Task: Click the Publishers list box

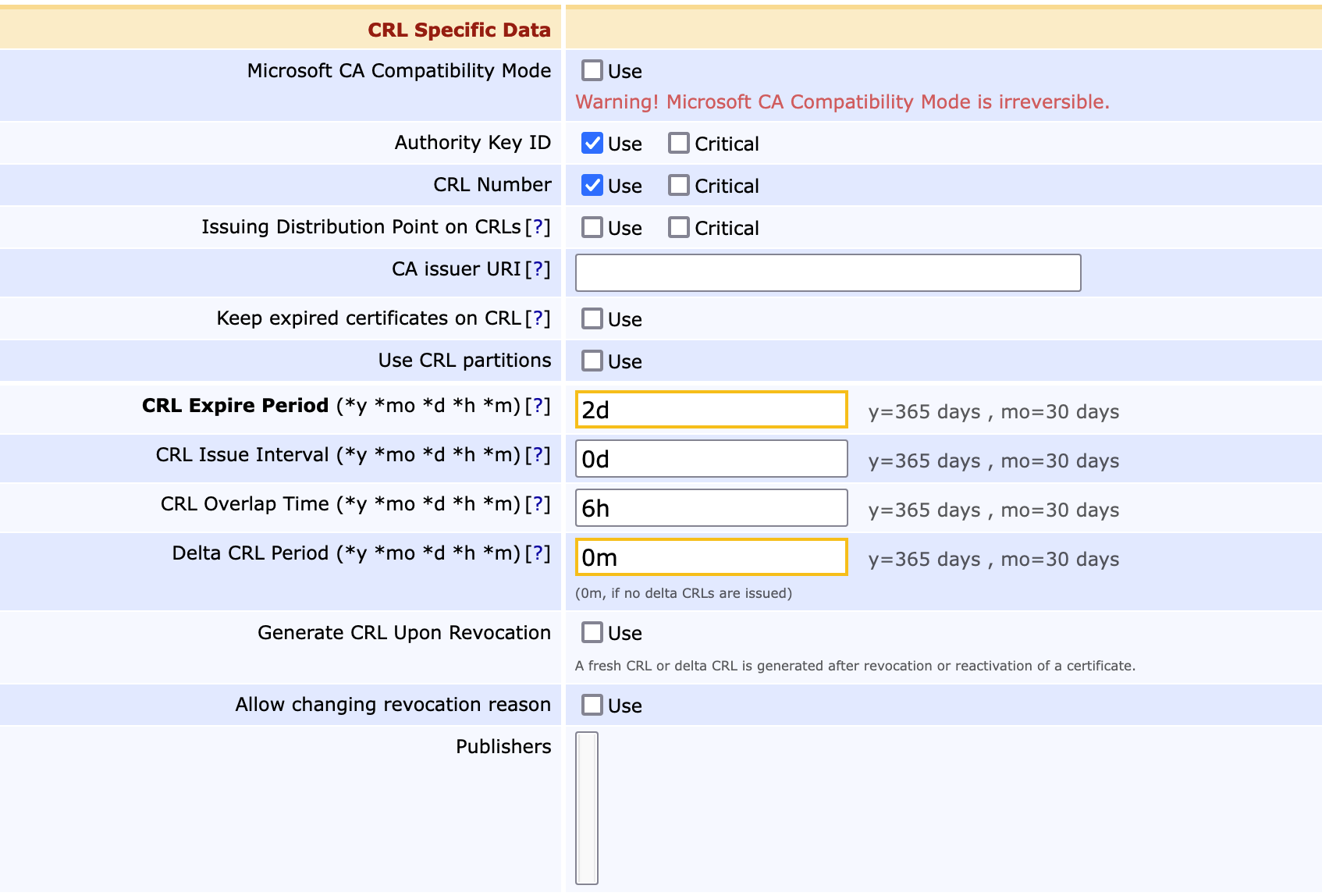Action: tap(587, 808)
